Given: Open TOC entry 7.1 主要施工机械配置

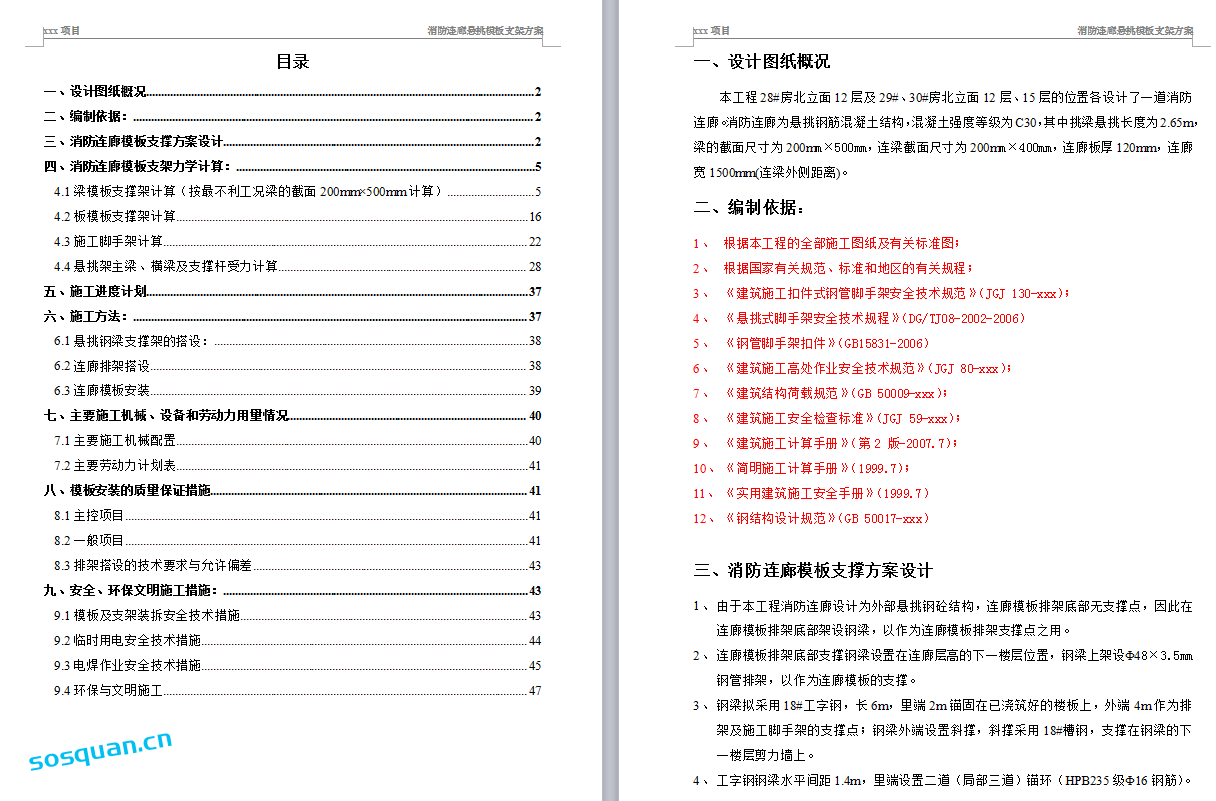Looking at the screenshot, I should point(115,441).
